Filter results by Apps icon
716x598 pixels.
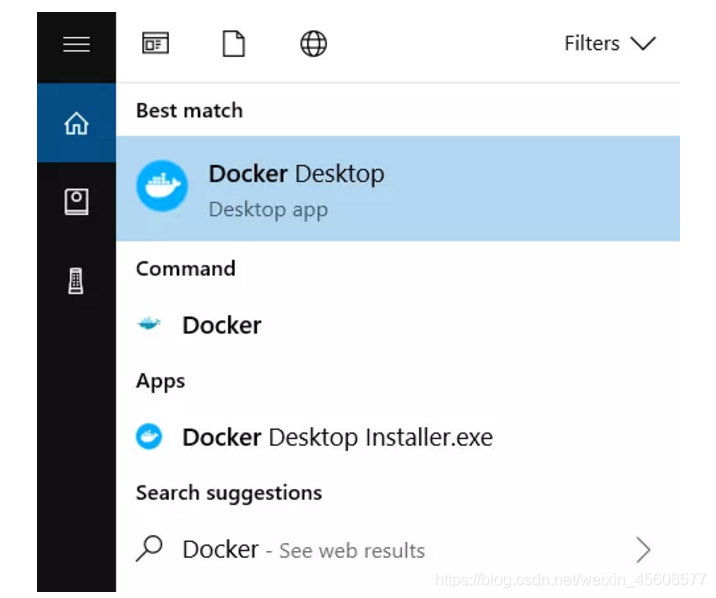(155, 43)
